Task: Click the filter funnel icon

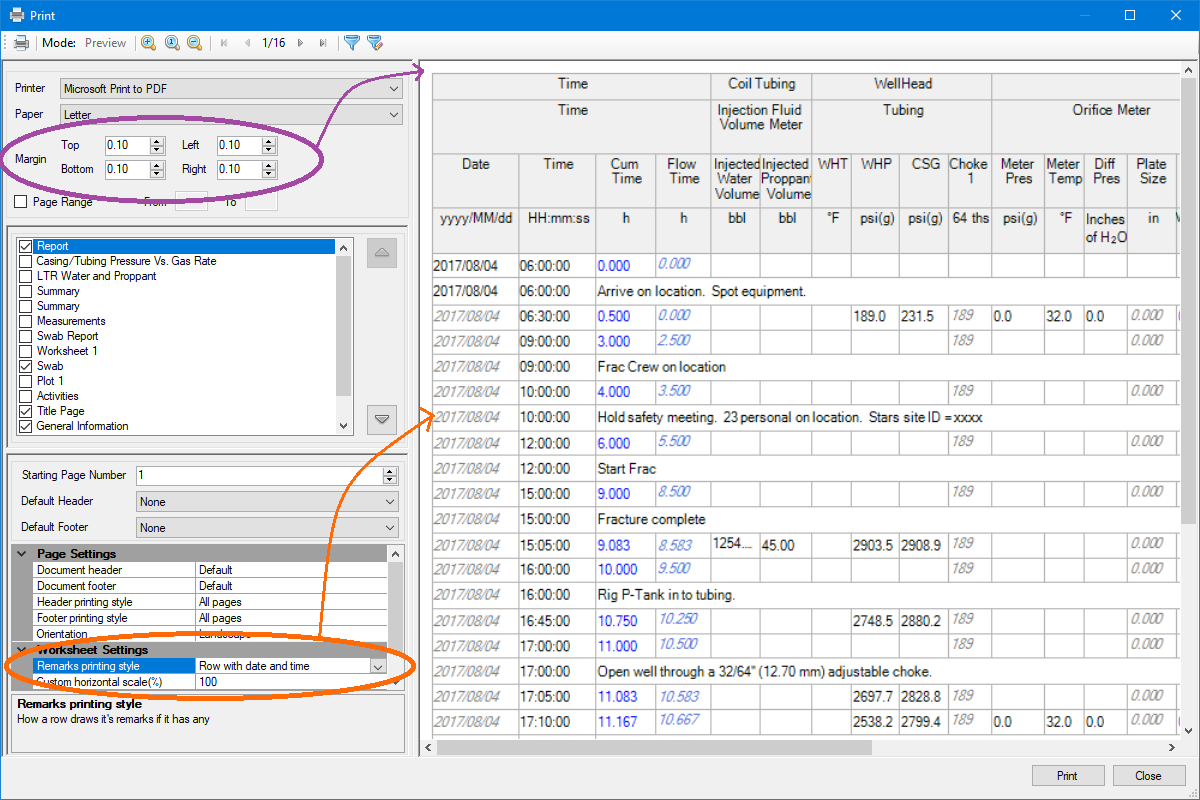Action: 352,43
